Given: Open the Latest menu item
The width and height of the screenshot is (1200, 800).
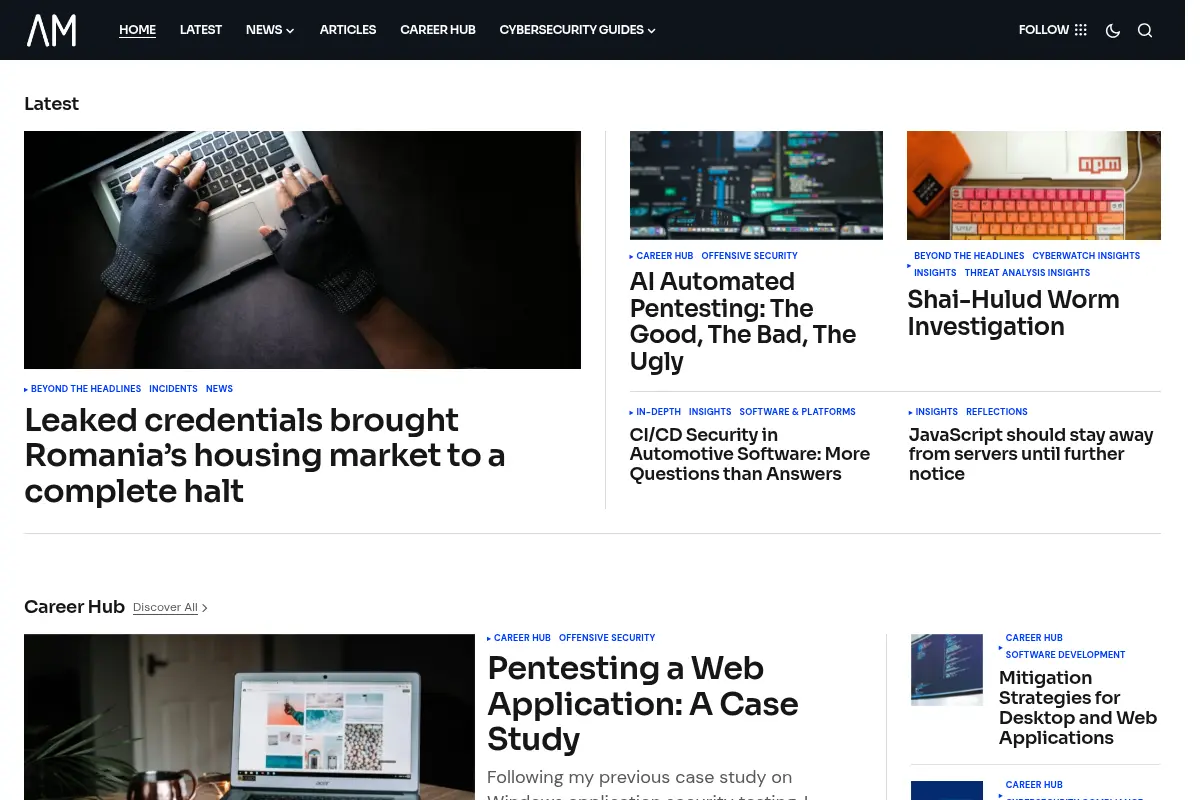Looking at the screenshot, I should tap(201, 30).
